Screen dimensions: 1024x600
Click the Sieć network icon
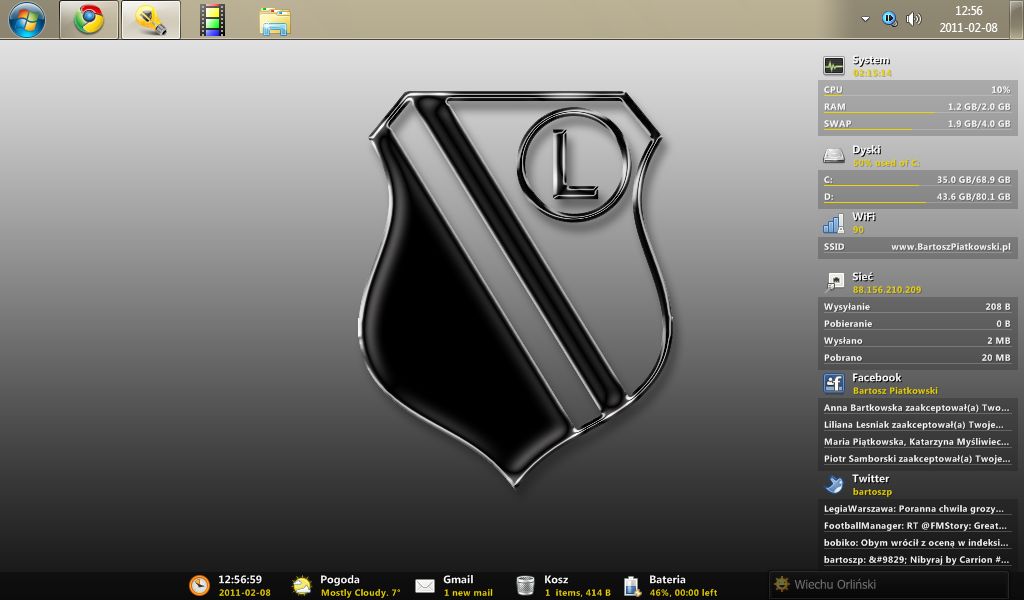(834, 283)
